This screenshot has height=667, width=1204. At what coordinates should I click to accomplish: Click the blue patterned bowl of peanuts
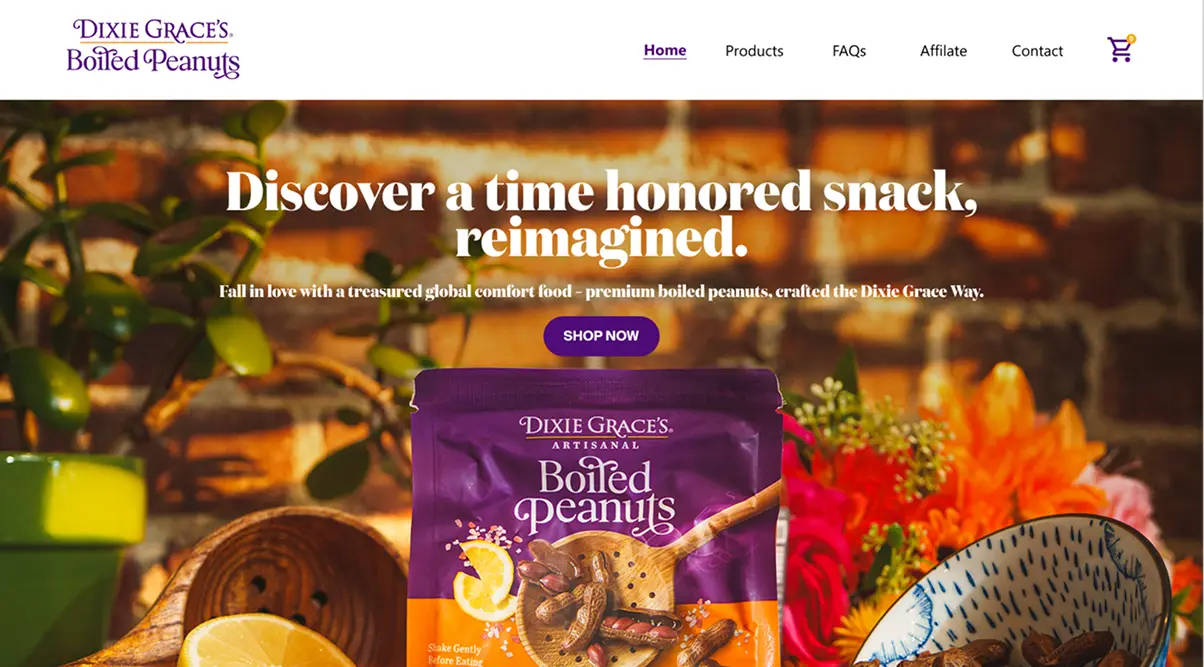(x=1010, y=596)
